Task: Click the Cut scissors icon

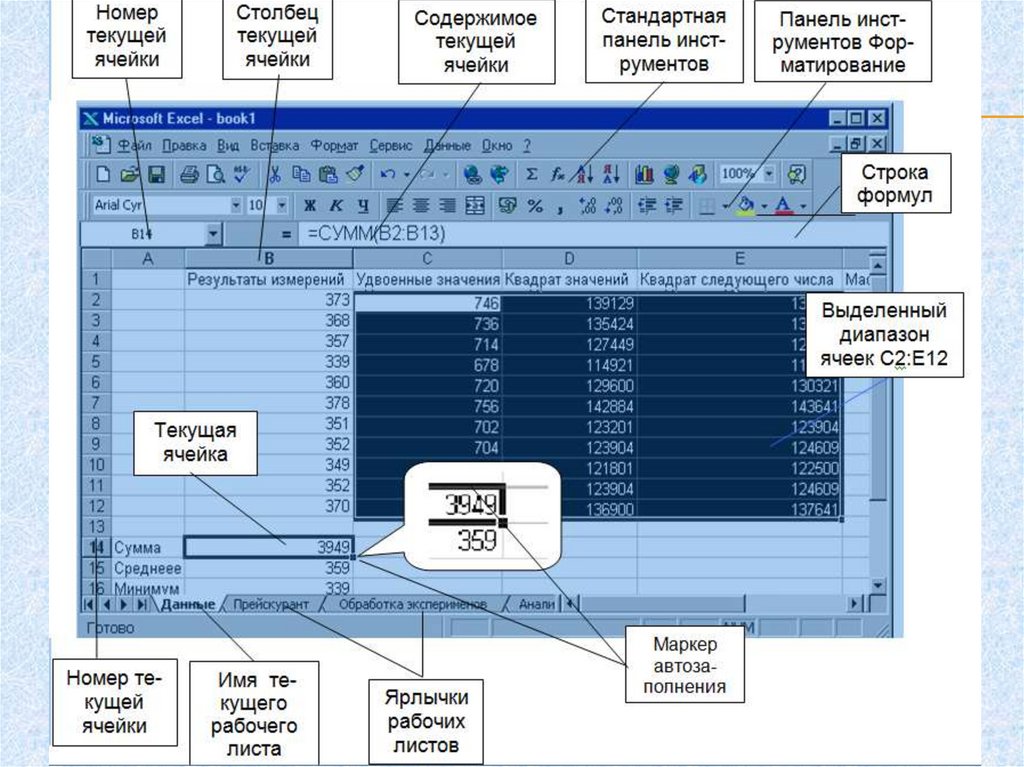Action: click(274, 174)
